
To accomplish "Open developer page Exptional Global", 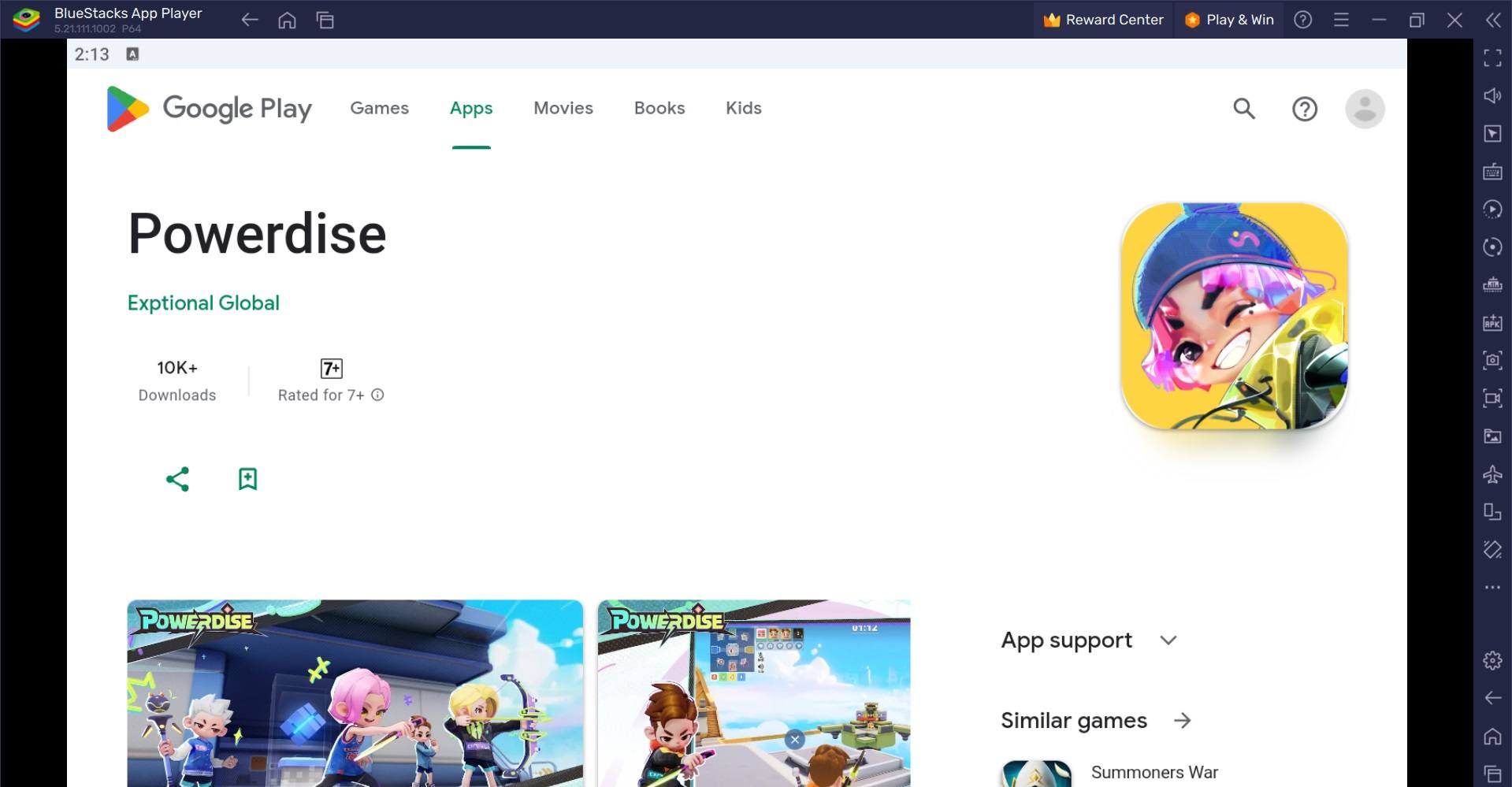I will pyautogui.click(x=203, y=303).
